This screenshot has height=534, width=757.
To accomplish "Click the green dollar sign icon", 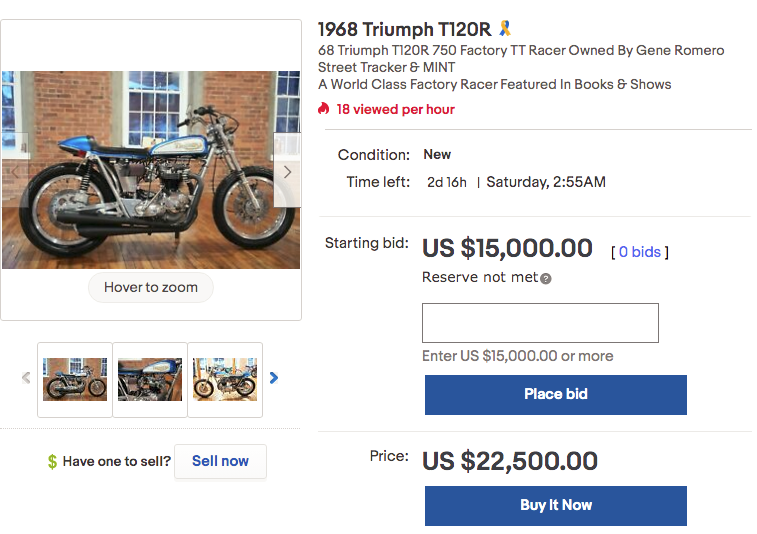I will [x=52, y=462].
